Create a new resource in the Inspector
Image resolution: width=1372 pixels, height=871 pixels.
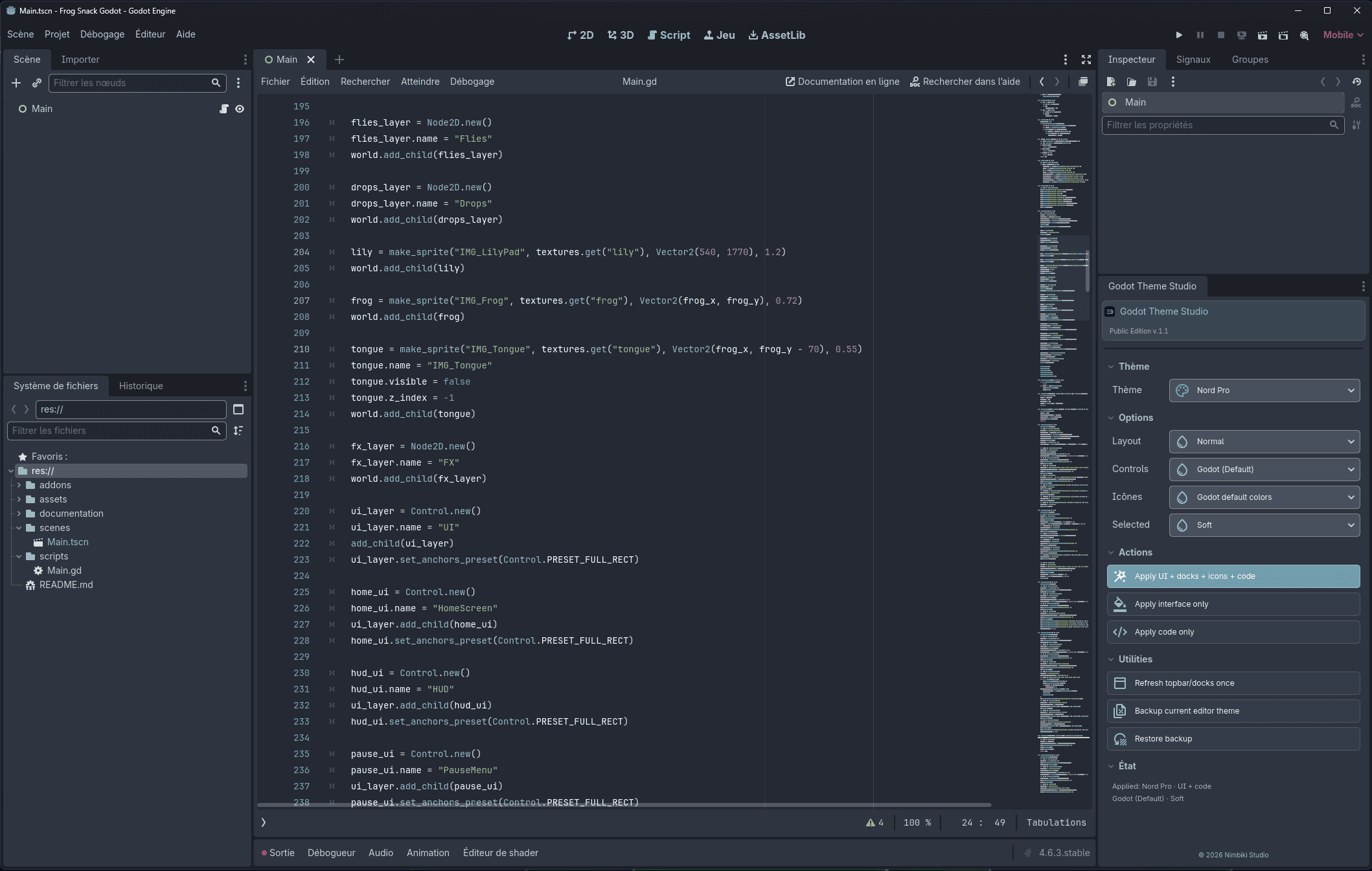point(1111,82)
